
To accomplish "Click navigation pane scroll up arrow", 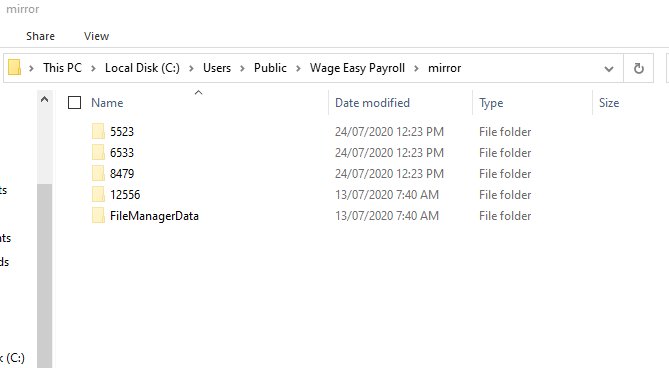I will [44, 100].
